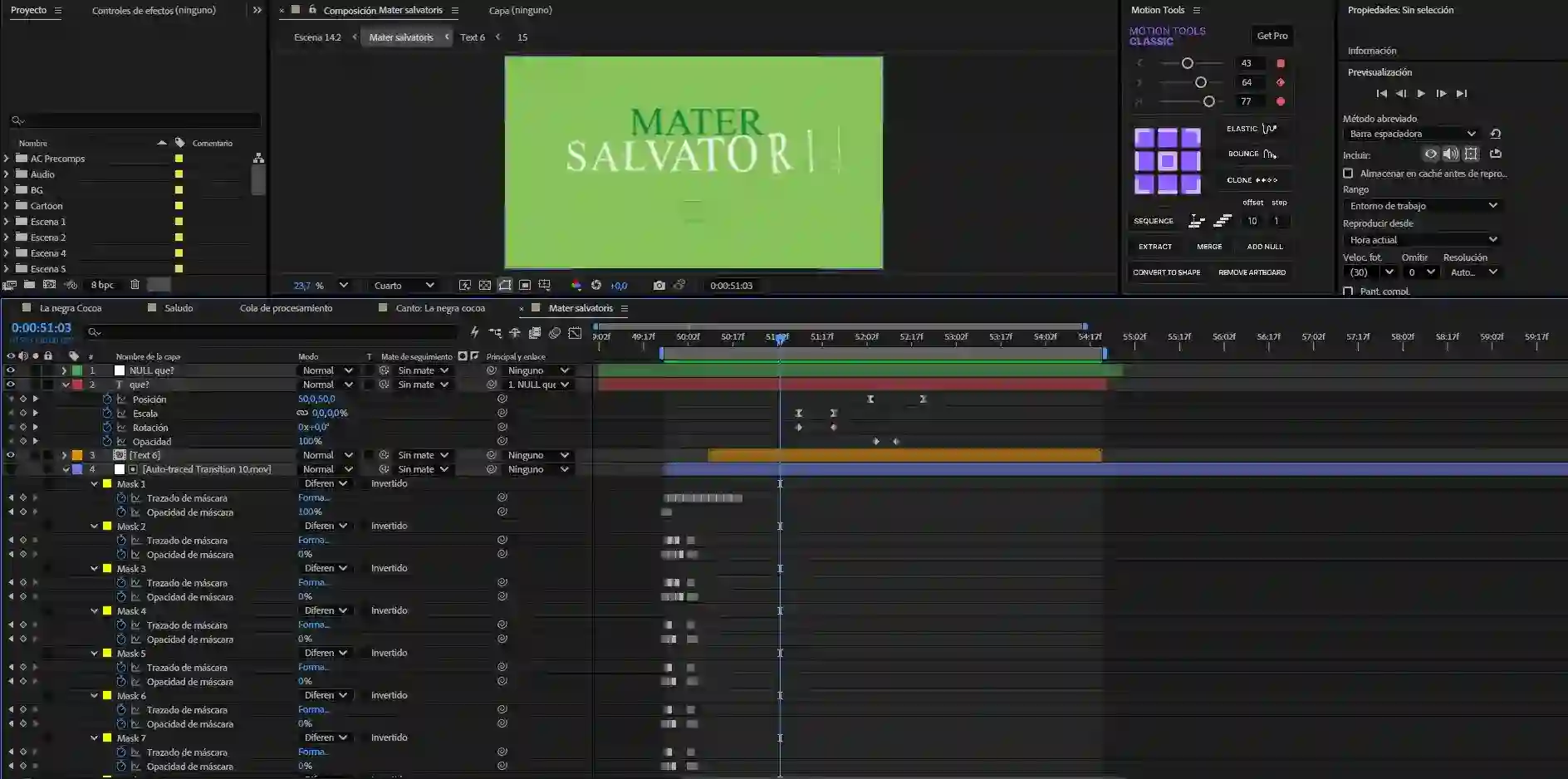Screen dimensions: 1568x779
Task: Open Motion Tools panel menu icon
Action: [1197, 11]
